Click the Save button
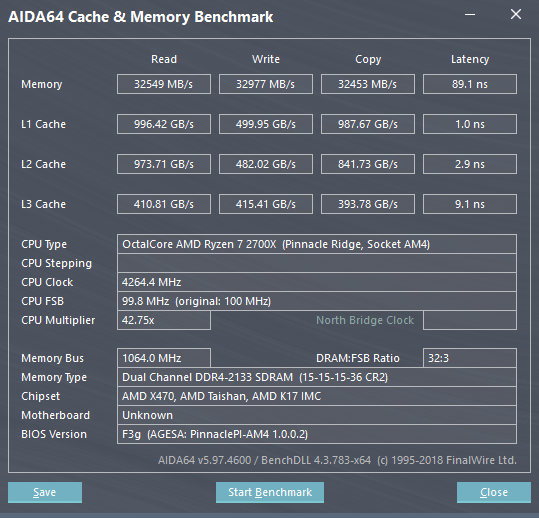Viewport: 539px width, 518px height. [x=45, y=492]
